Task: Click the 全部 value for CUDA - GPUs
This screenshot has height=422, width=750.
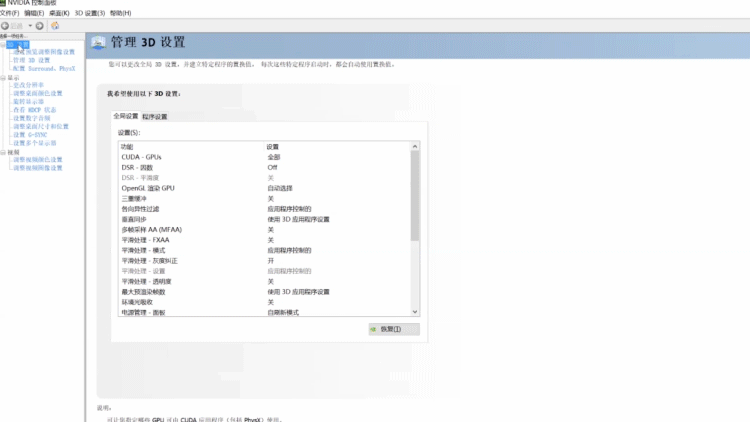Action: click(x=274, y=157)
